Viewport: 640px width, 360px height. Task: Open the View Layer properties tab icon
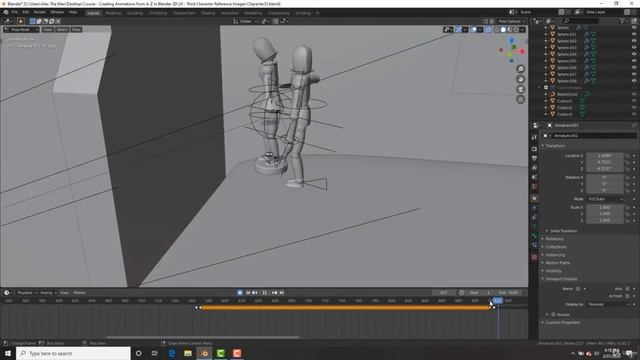pos(534,168)
